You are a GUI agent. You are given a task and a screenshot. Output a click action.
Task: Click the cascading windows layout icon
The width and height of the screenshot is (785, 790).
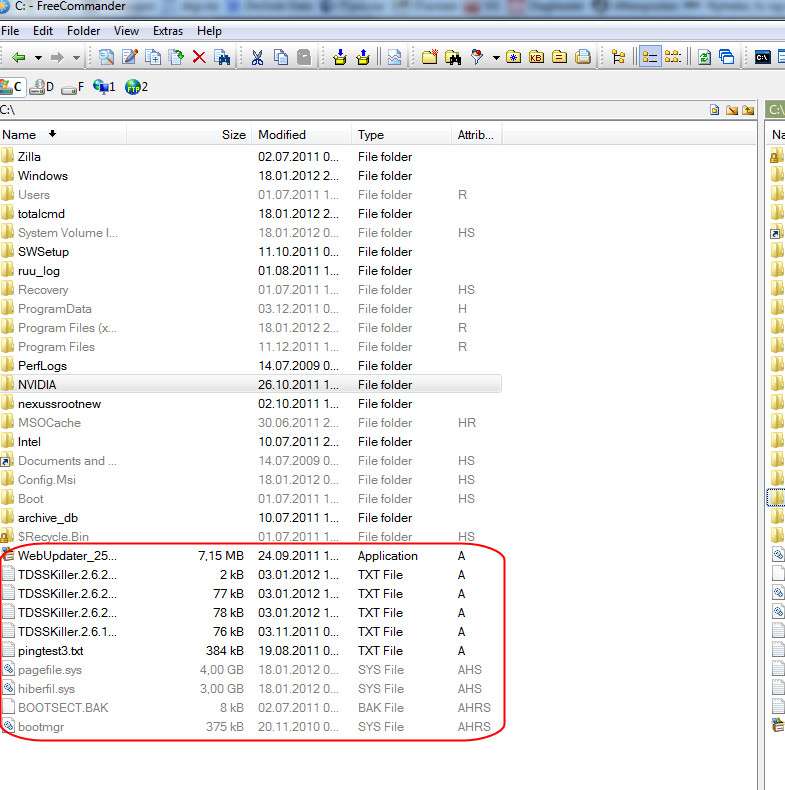727,57
